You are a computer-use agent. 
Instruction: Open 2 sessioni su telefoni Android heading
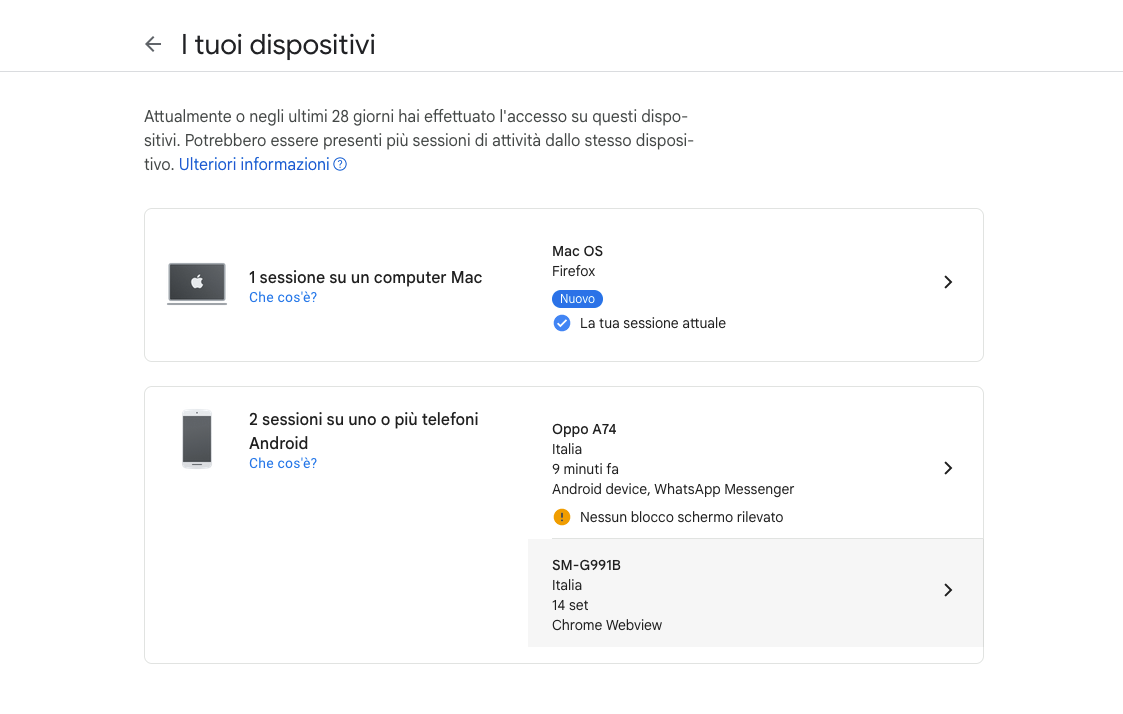tap(364, 431)
